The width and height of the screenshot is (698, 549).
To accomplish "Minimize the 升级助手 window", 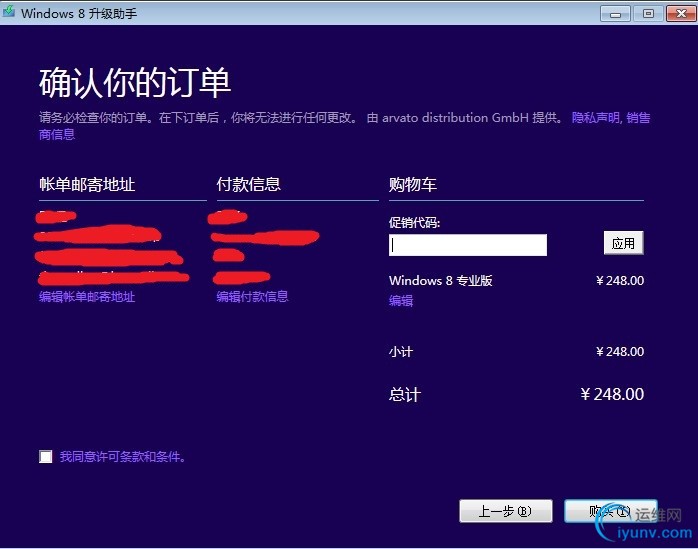I will point(615,14).
